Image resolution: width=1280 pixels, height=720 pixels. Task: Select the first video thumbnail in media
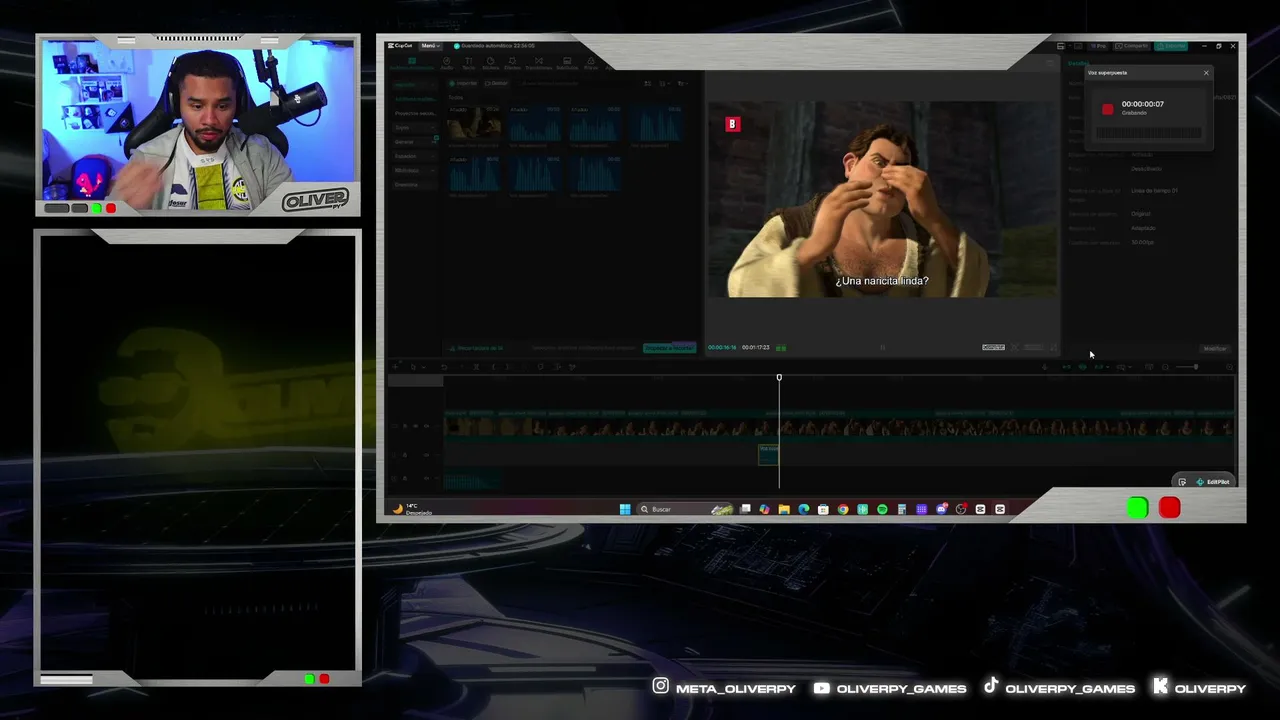[x=474, y=124]
